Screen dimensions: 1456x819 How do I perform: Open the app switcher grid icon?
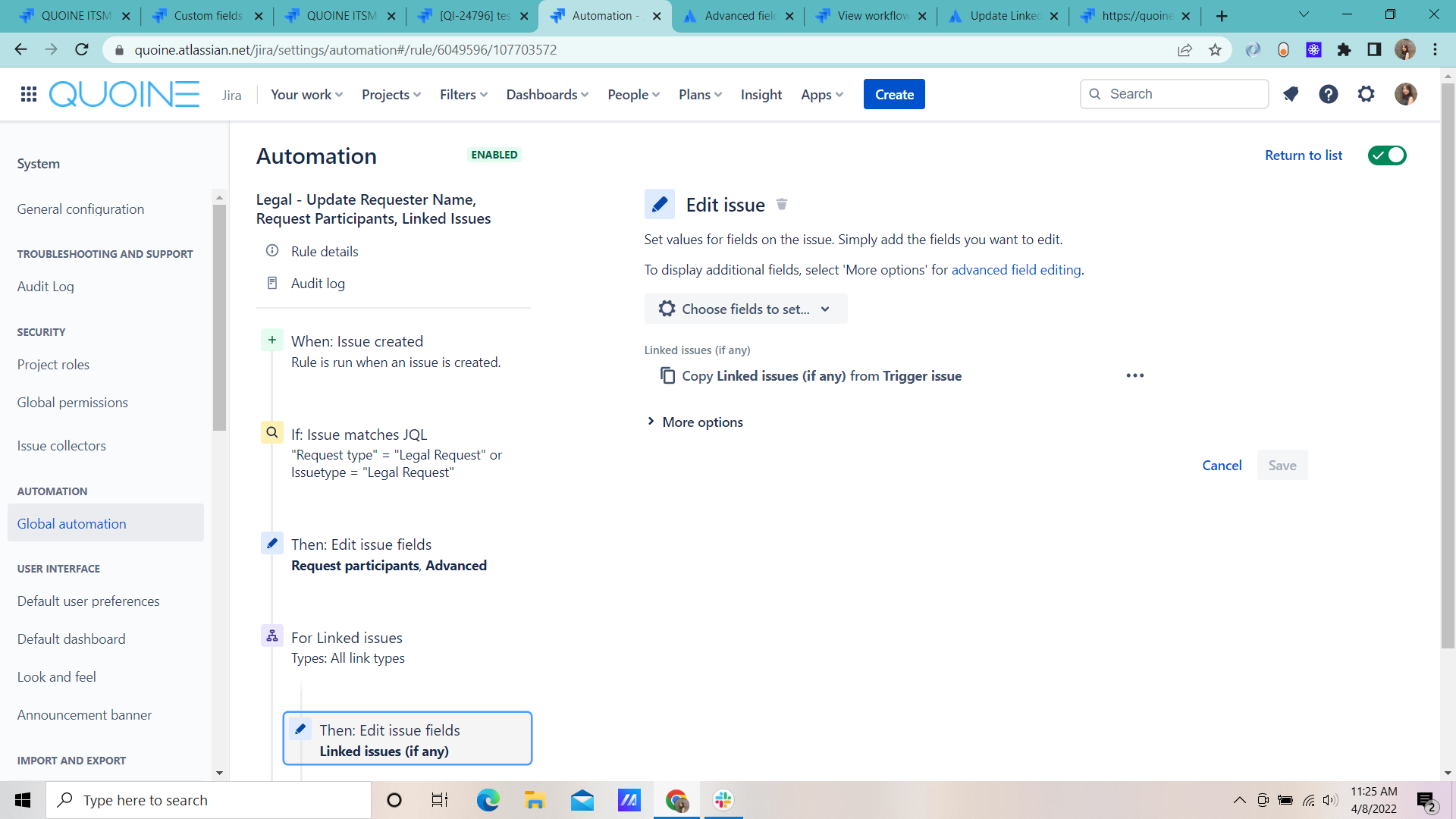pyautogui.click(x=29, y=94)
